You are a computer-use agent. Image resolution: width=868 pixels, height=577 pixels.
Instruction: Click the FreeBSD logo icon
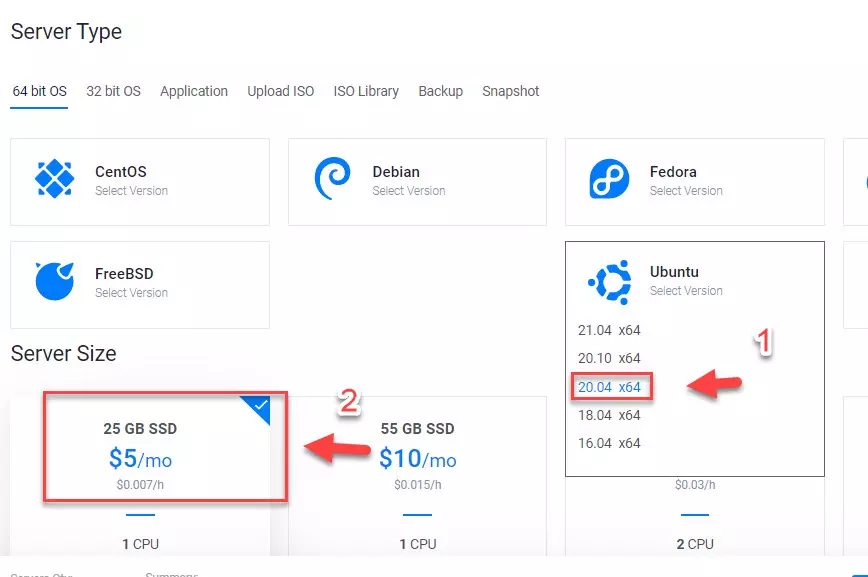pyautogui.click(x=55, y=281)
